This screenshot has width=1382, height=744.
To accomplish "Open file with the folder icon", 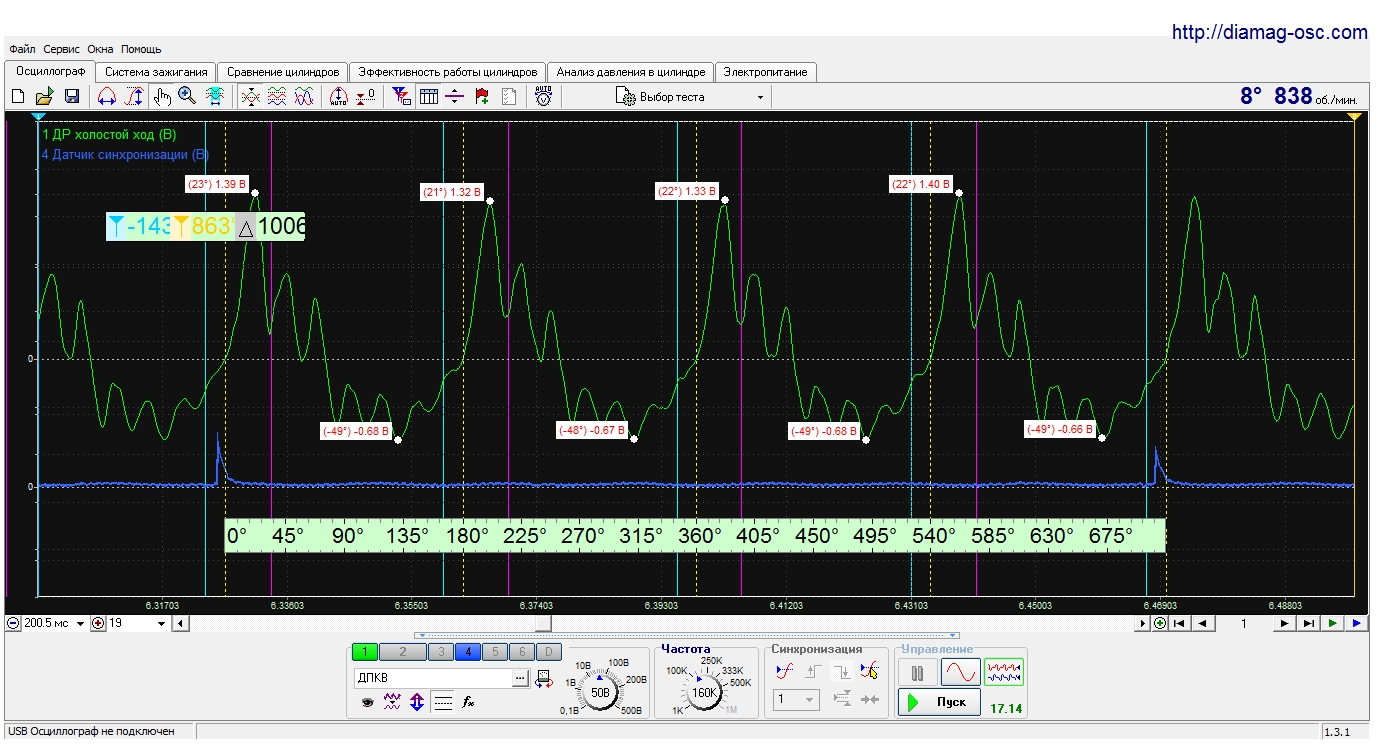I will coord(44,97).
